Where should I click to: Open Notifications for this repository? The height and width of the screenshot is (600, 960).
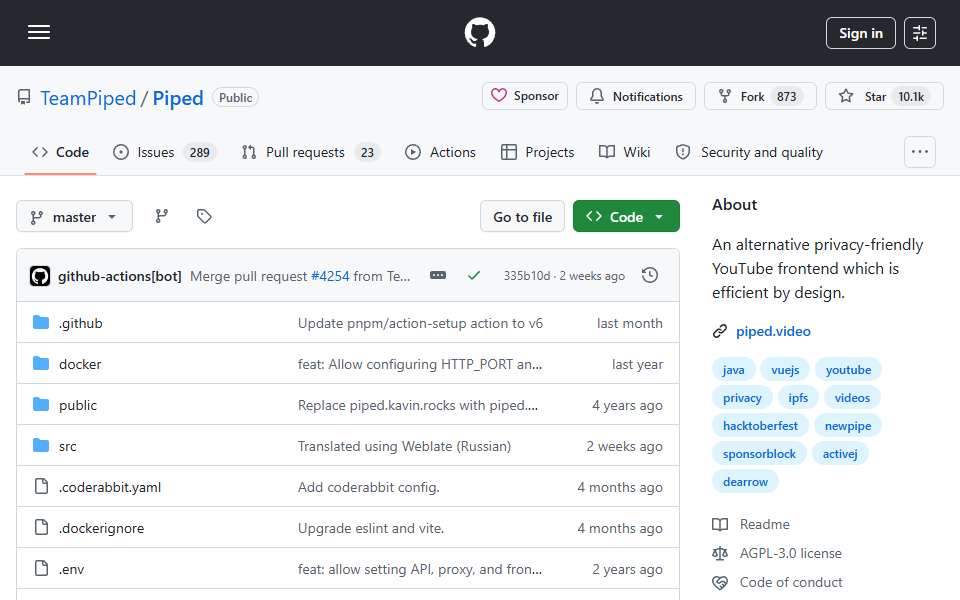[636, 96]
